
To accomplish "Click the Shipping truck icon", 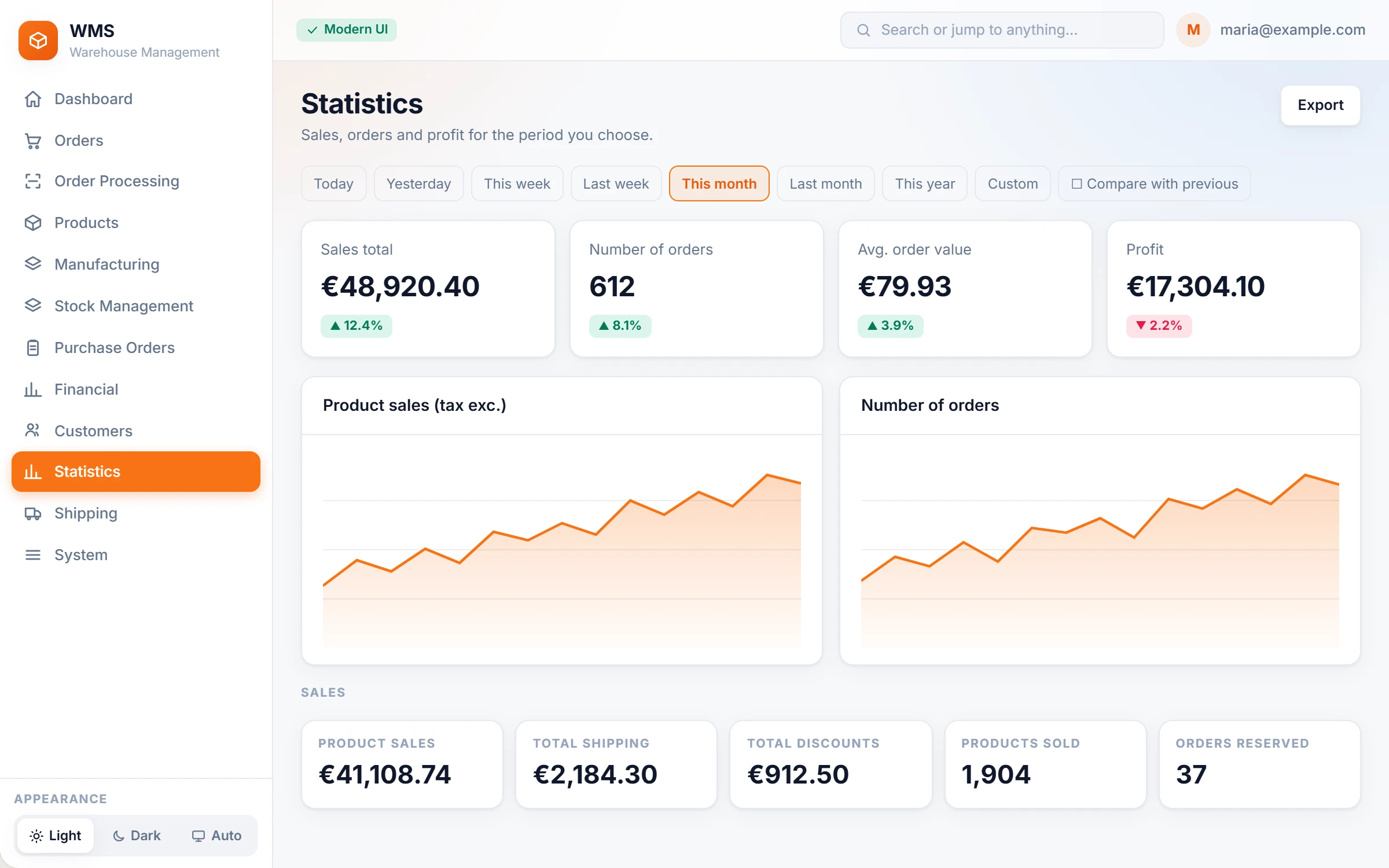I will [x=33, y=513].
